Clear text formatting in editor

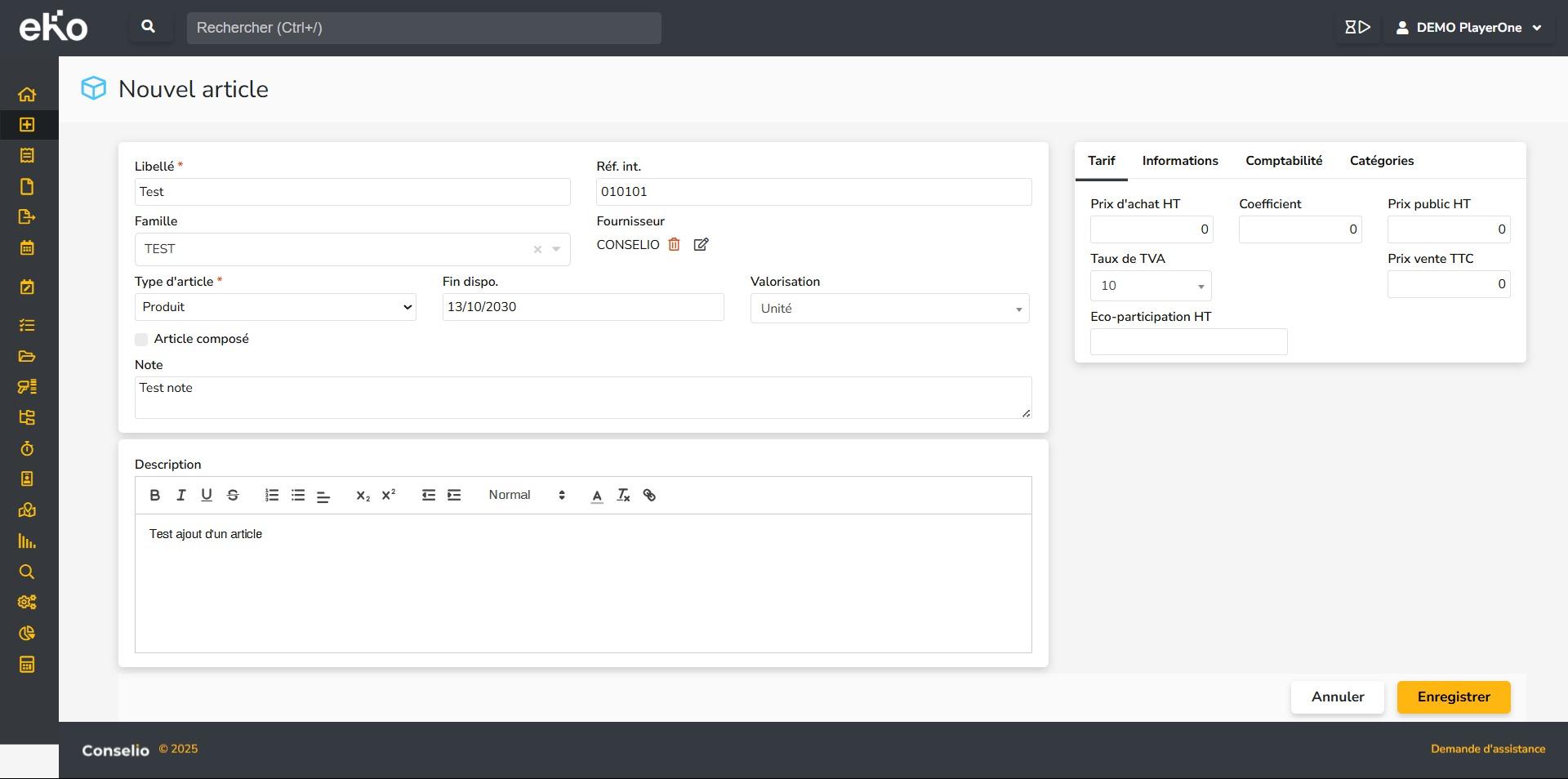tap(623, 495)
